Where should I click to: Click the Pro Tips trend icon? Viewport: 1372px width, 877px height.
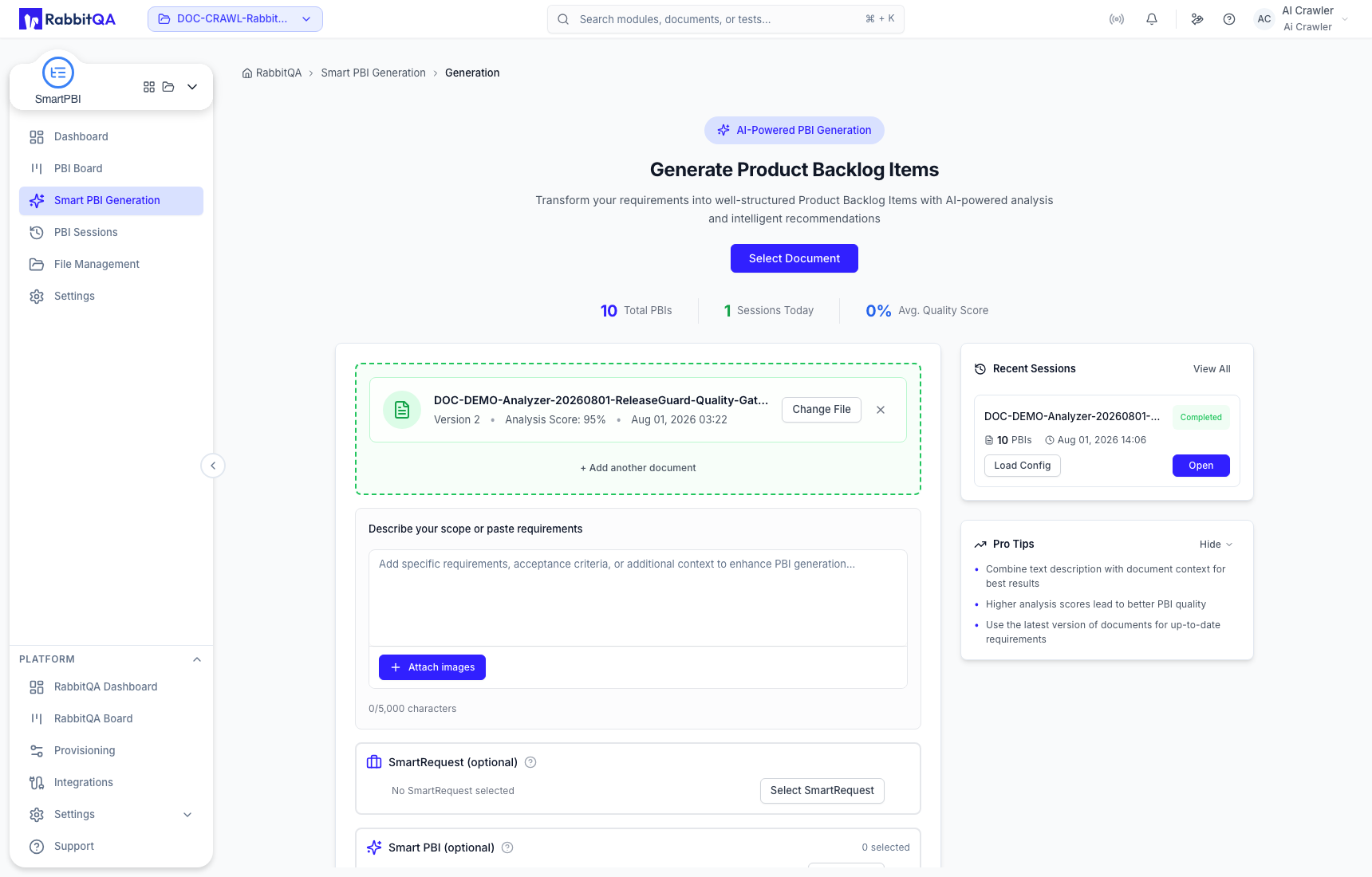coord(980,545)
